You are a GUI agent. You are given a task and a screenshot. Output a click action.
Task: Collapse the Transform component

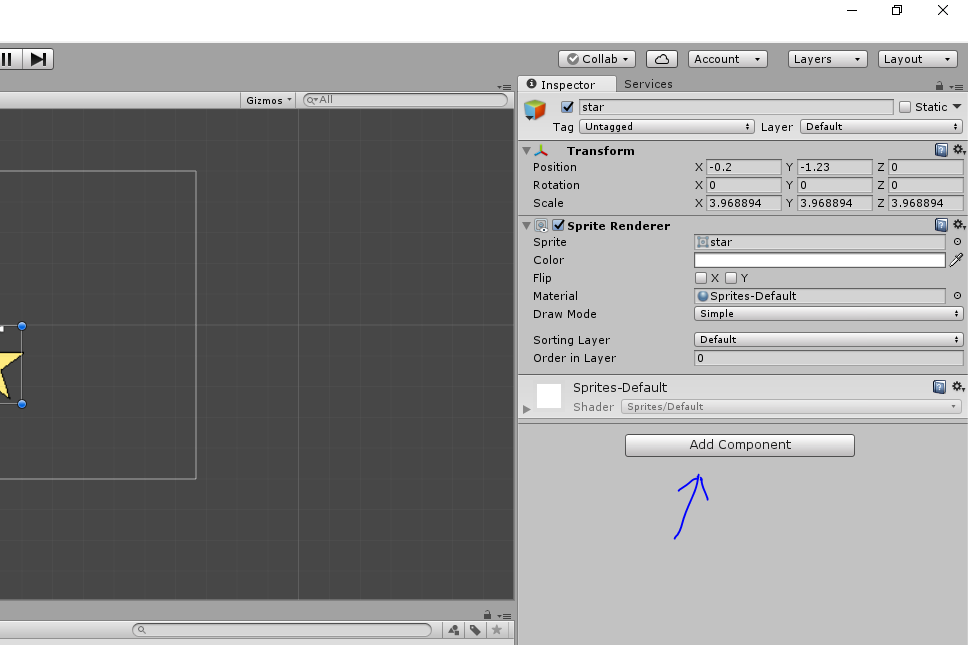(x=527, y=151)
